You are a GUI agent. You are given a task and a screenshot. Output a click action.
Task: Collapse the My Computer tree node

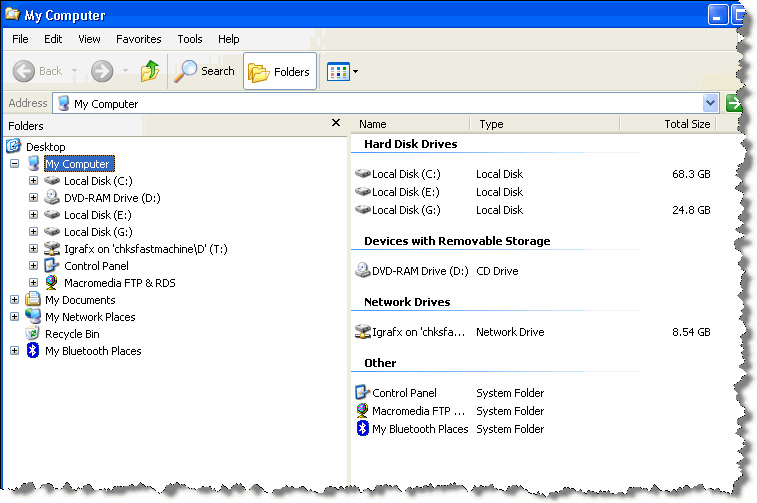pyautogui.click(x=14, y=164)
